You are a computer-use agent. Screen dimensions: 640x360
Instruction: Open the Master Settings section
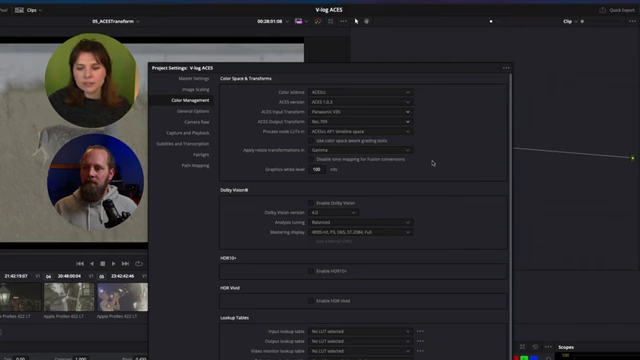193,78
